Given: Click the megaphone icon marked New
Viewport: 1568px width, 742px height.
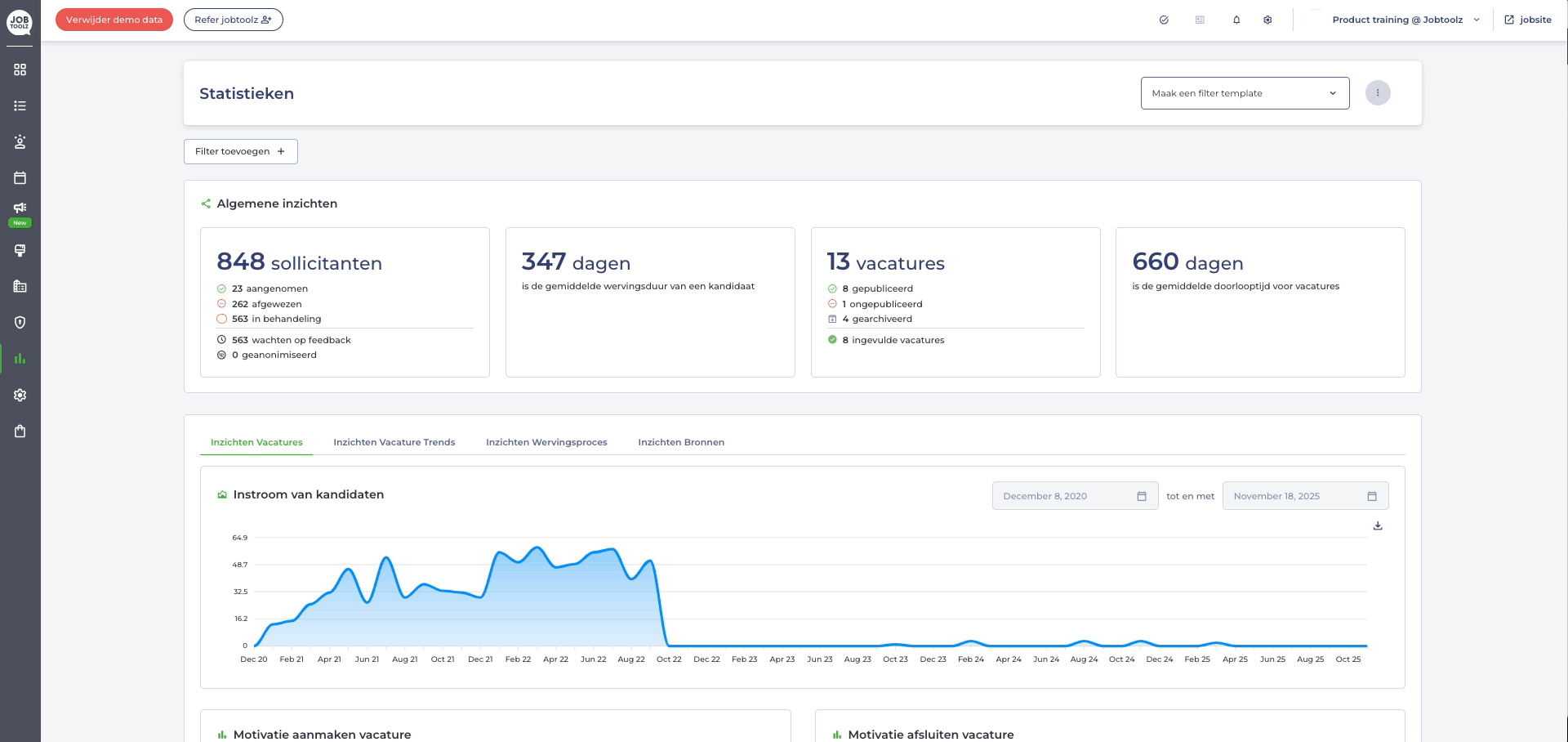Looking at the screenshot, I should (x=20, y=208).
